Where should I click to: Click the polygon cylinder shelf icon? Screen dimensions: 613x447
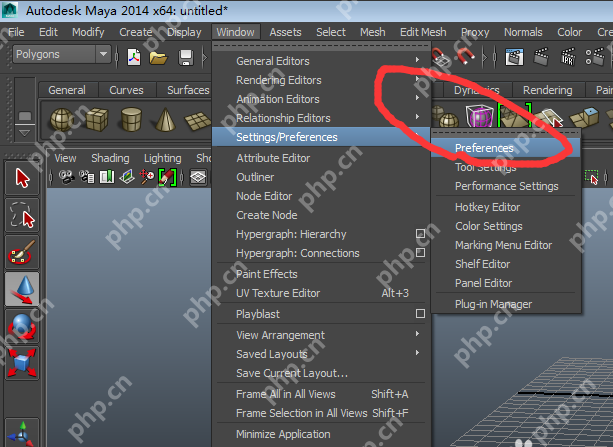pos(131,120)
